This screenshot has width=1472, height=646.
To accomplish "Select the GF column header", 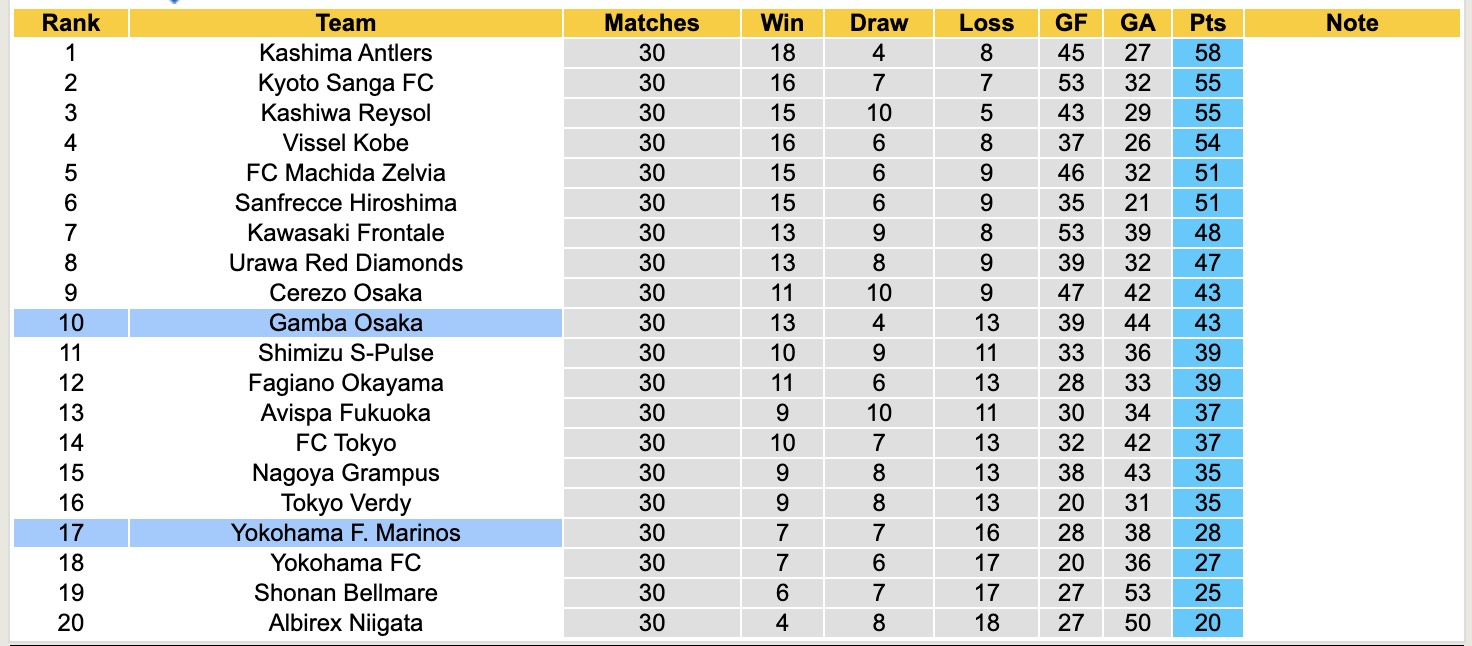I will tap(1071, 23).
